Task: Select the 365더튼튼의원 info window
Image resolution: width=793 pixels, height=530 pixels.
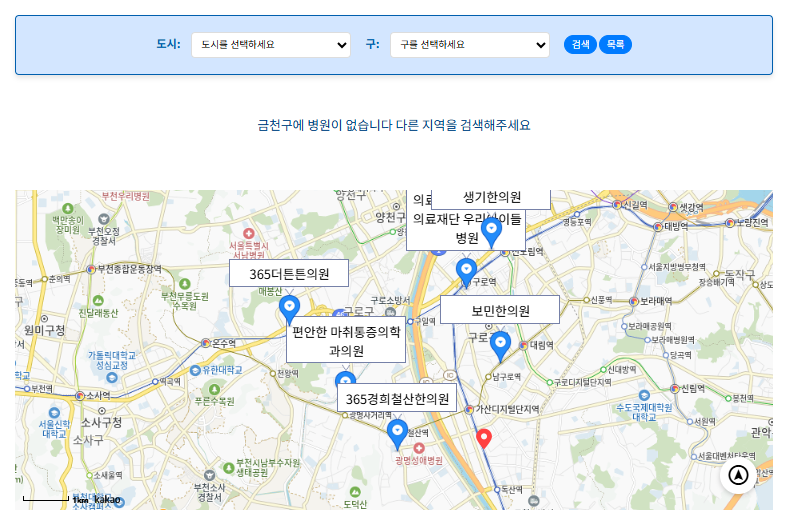Action: pyautogui.click(x=289, y=274)
